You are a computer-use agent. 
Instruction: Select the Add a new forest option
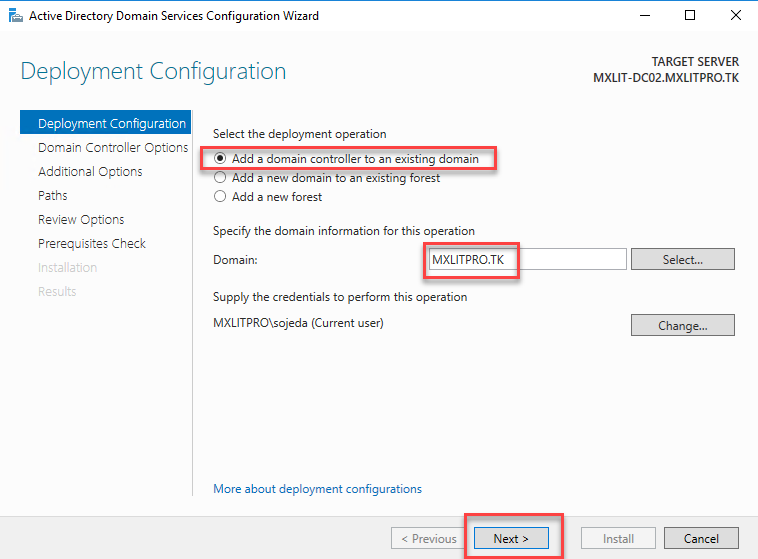tap(220, 197)
